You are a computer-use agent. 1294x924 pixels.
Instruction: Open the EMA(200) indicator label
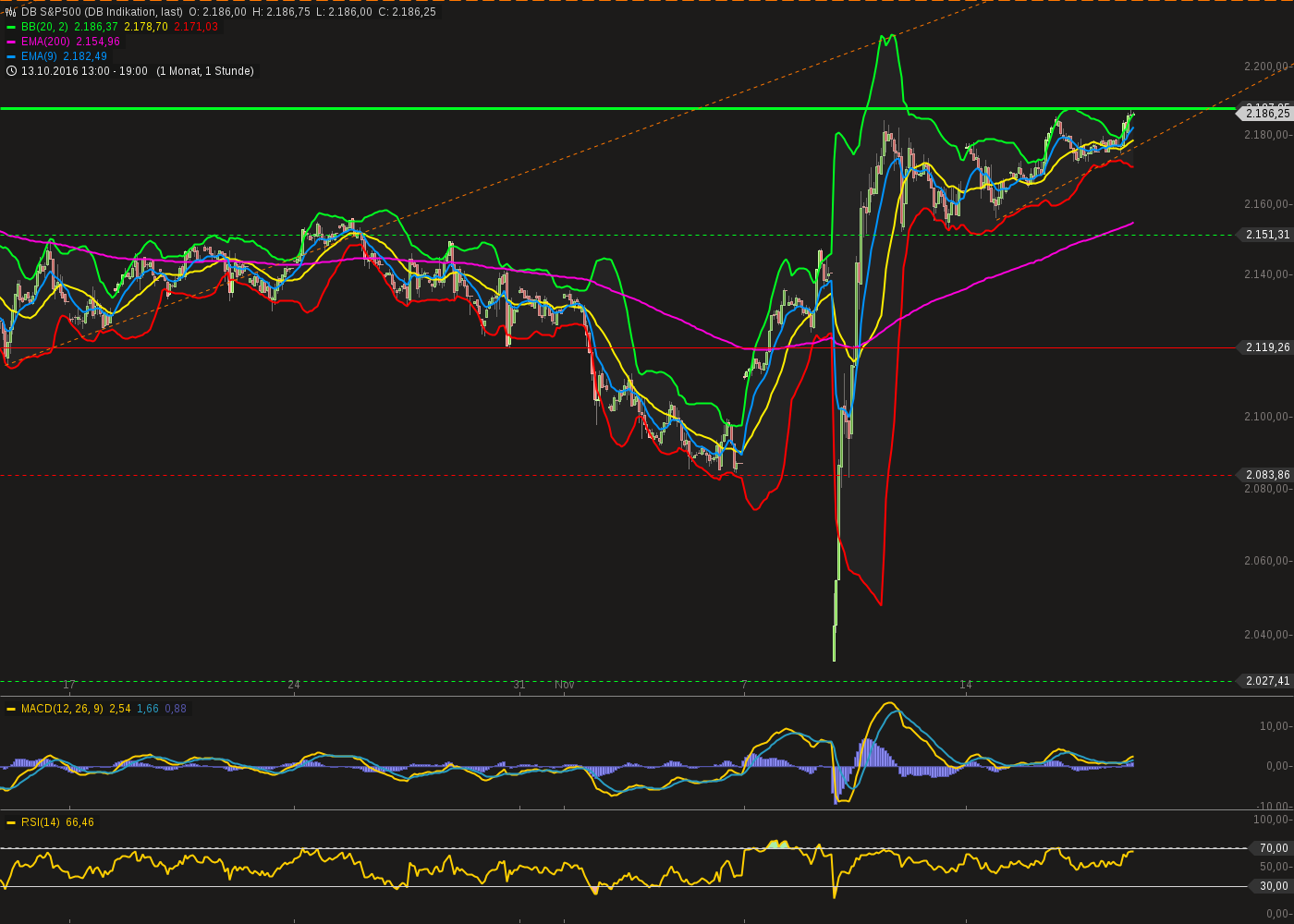tap(45, 42)
